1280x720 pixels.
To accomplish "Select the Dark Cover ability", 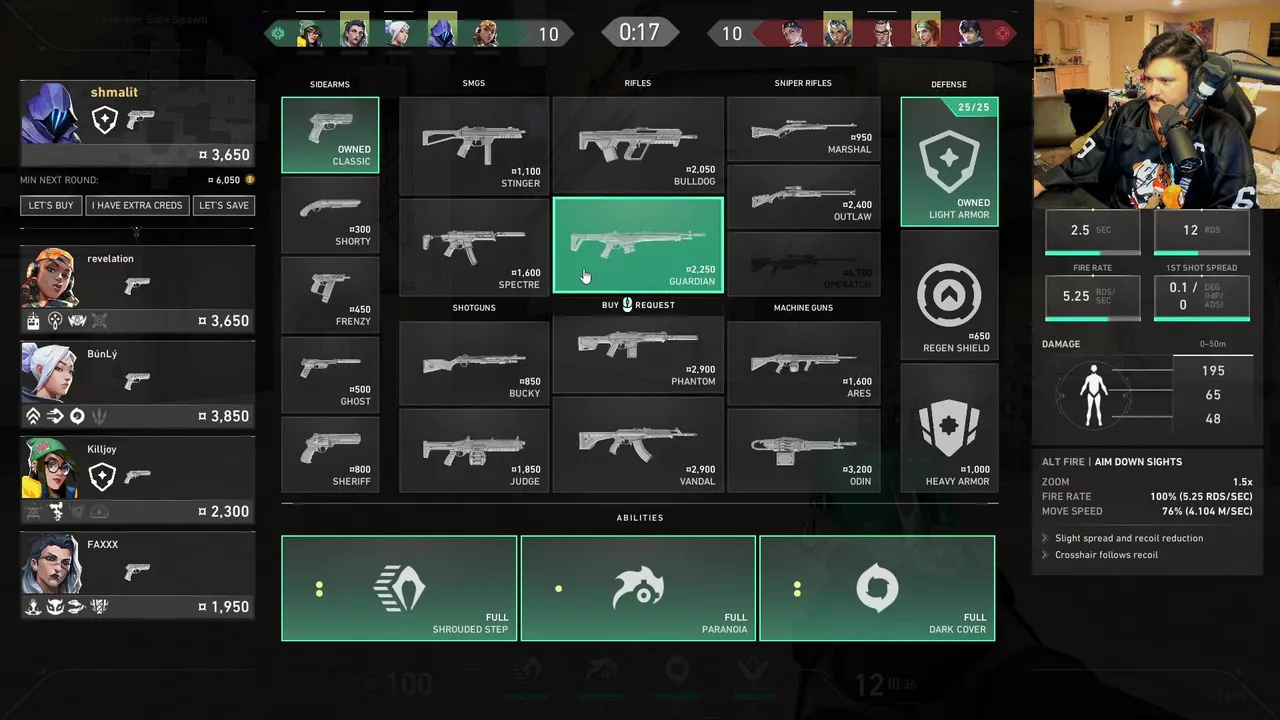I will [x=877, y=588].
